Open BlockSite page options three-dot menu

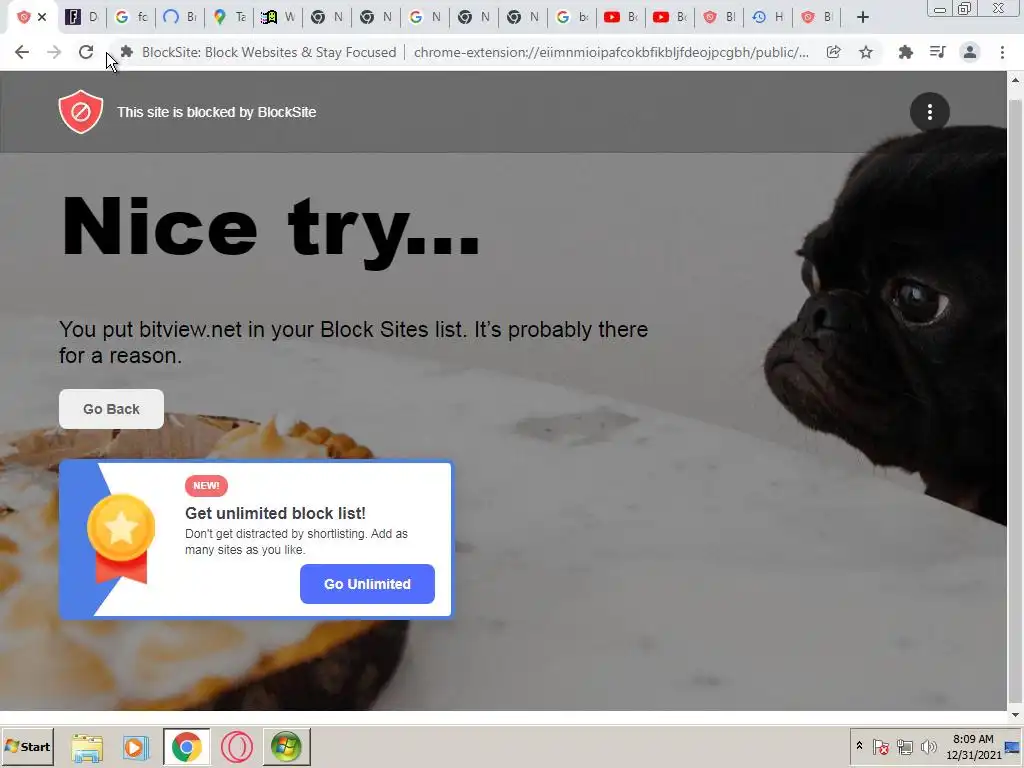coord(930,112)
